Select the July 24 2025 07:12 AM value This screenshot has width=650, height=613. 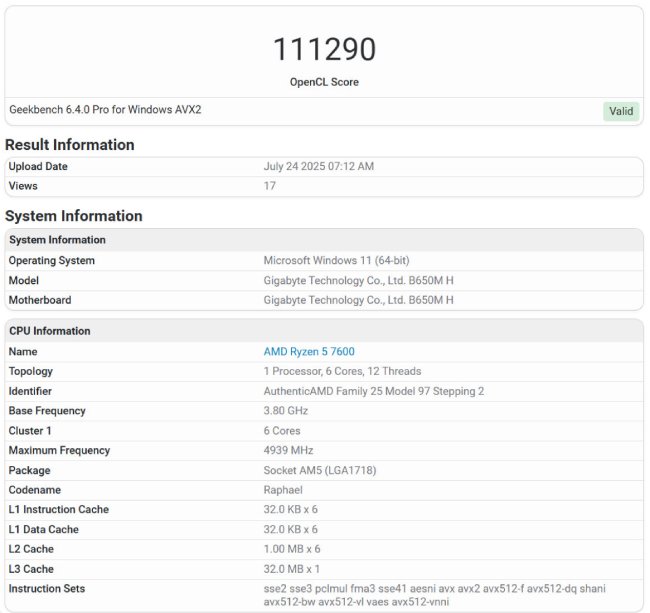(319, 166)
